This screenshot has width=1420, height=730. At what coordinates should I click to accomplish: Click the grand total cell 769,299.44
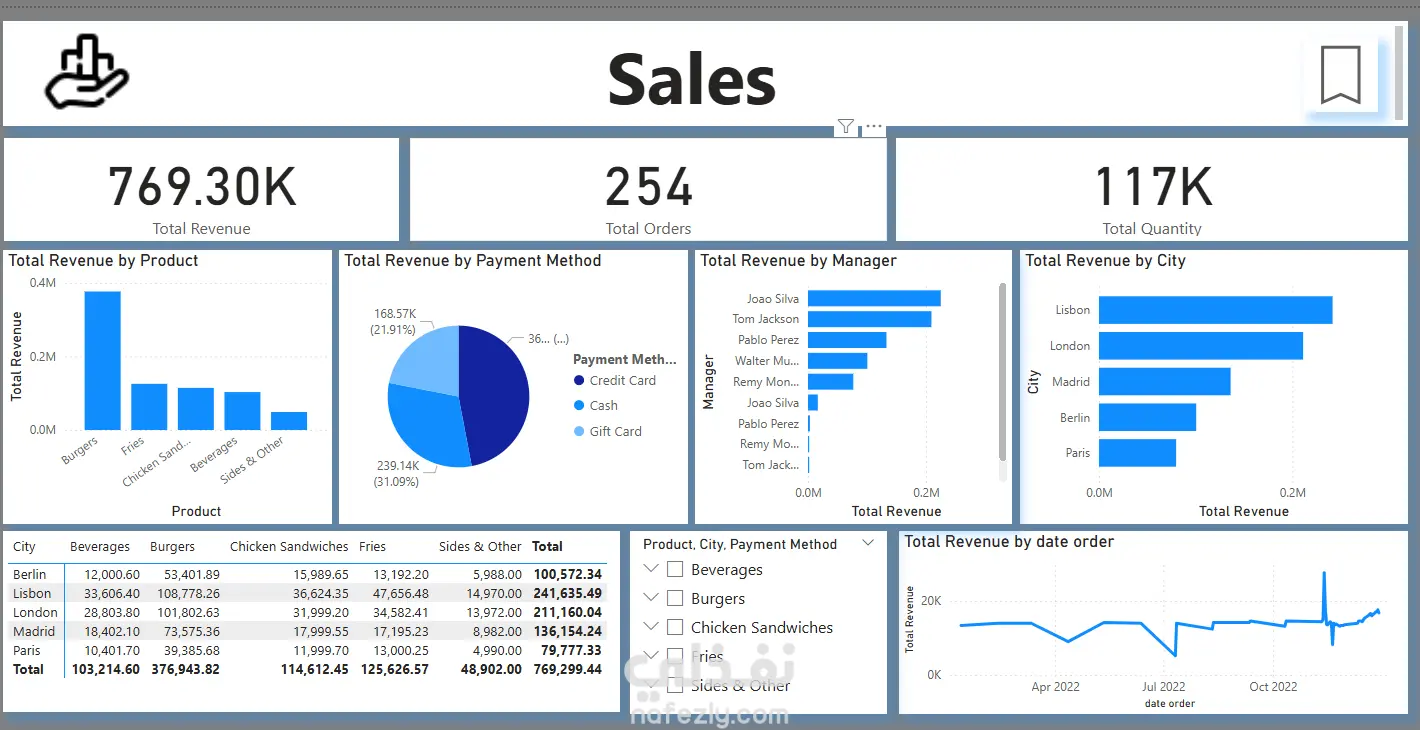568,669
